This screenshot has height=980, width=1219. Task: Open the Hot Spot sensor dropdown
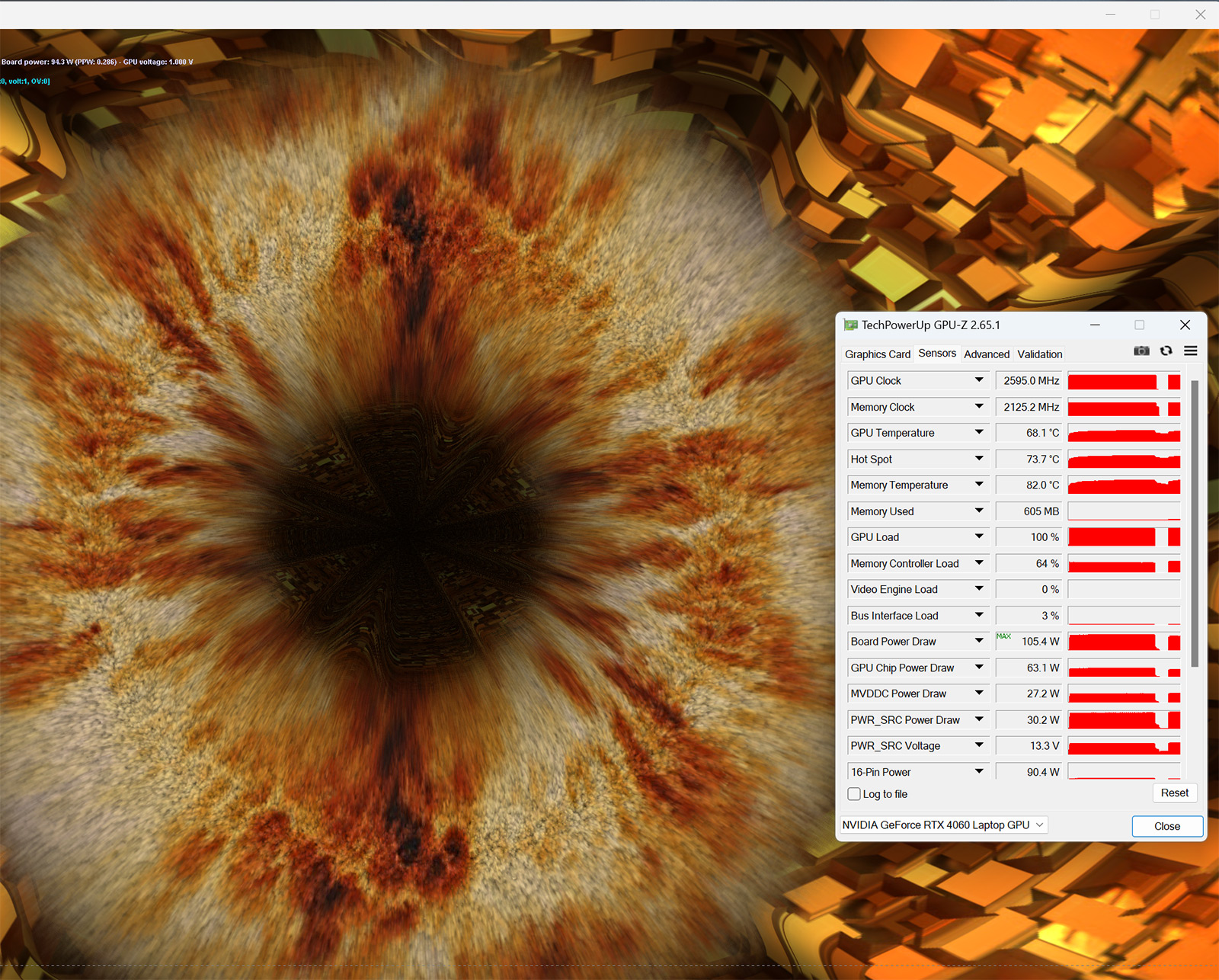click(x=979, y=459)
